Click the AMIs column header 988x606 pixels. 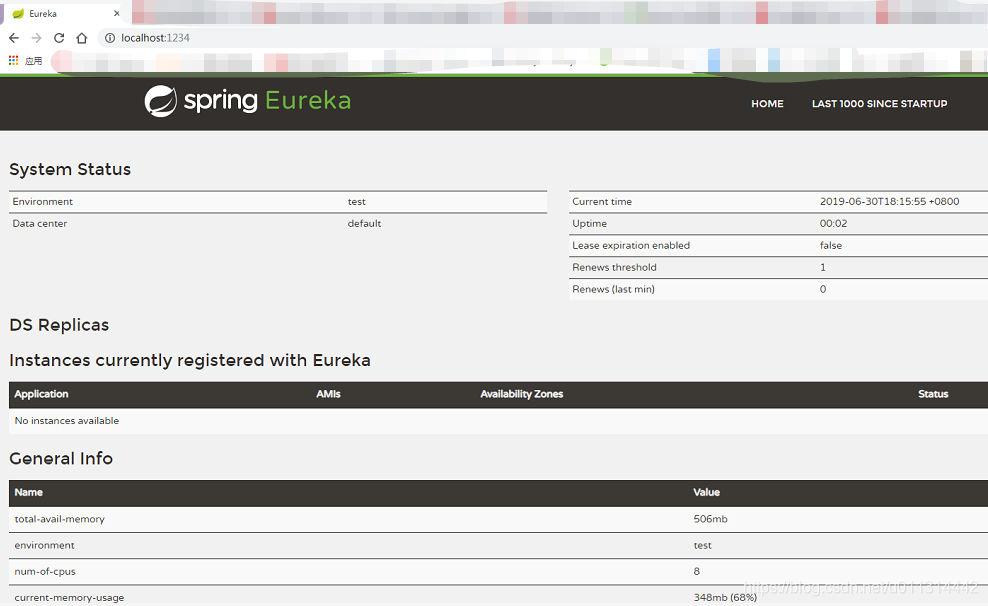[328, 394]
